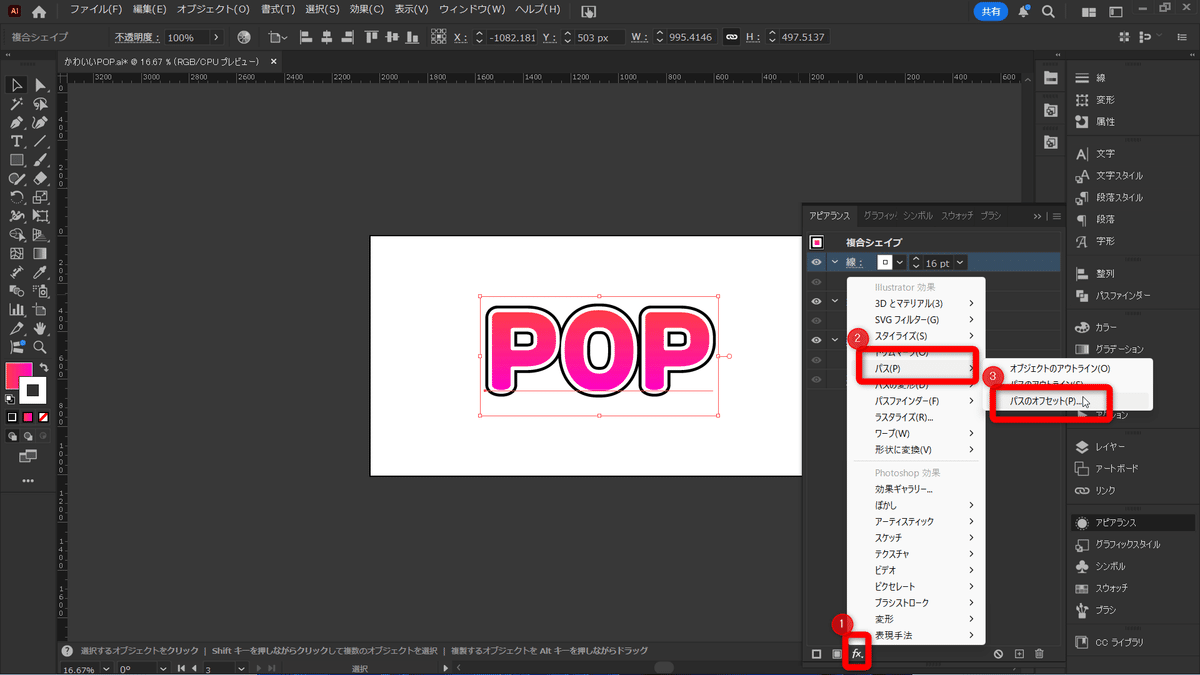Expand the 線 row chevron in Appearance

[x=834, y=261]
